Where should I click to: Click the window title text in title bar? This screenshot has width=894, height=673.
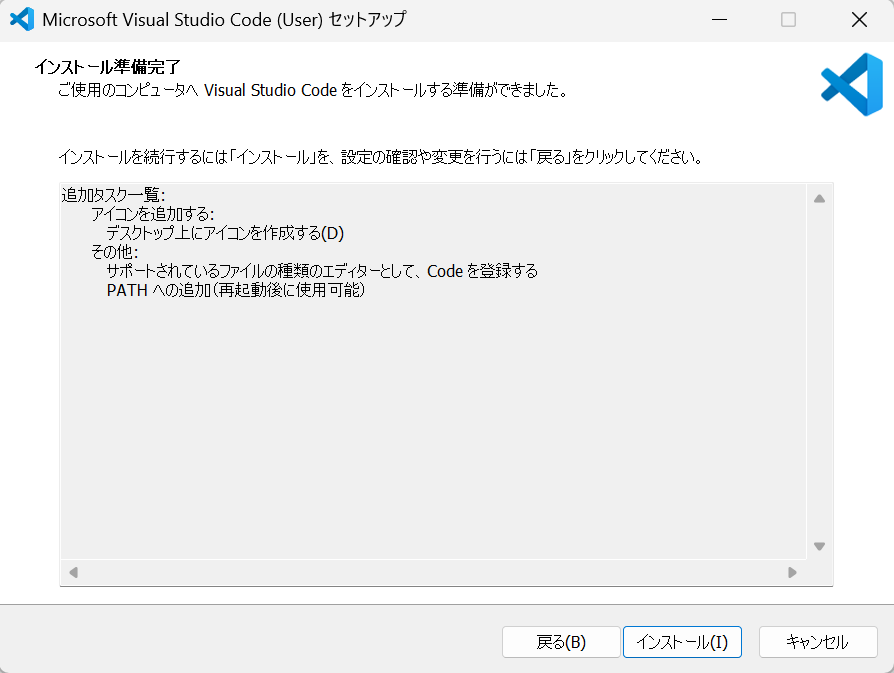click(224, 20)
